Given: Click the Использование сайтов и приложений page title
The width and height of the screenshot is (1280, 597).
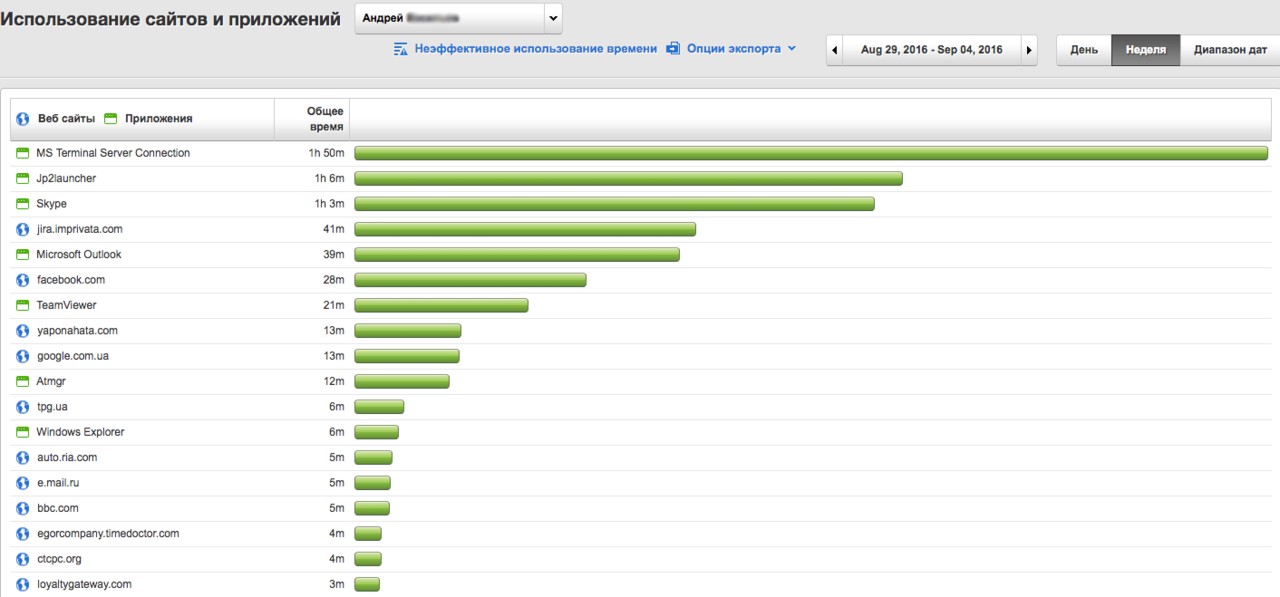Looking at the screenshot, I should click(171, 19).
